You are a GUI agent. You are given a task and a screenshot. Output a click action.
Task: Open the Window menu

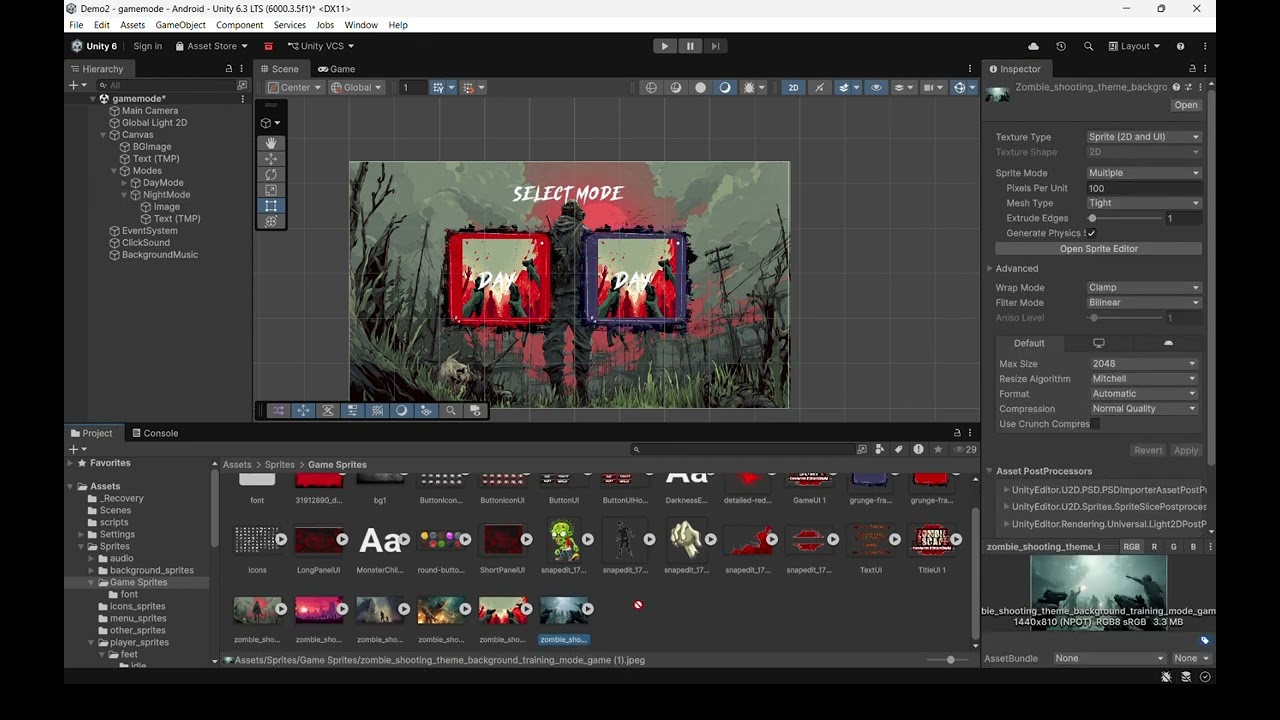[361, 25]
